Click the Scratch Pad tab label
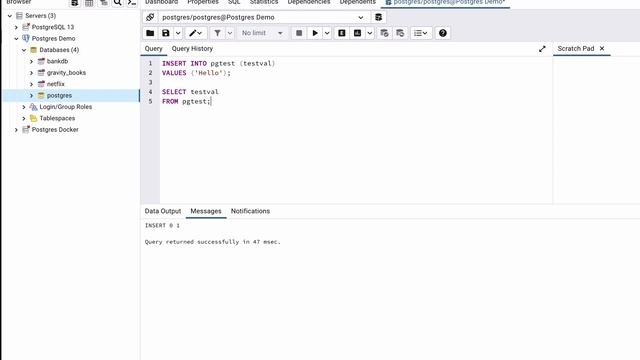 click(576, 49)
